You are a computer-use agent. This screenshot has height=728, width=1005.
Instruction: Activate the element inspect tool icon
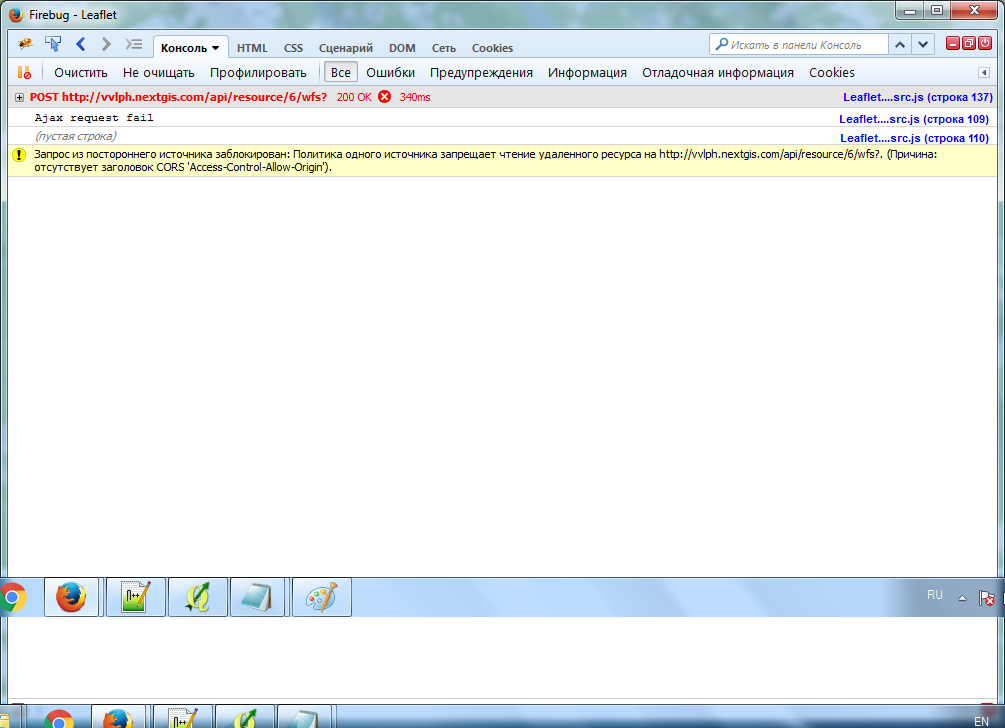[x=53, y=44]
